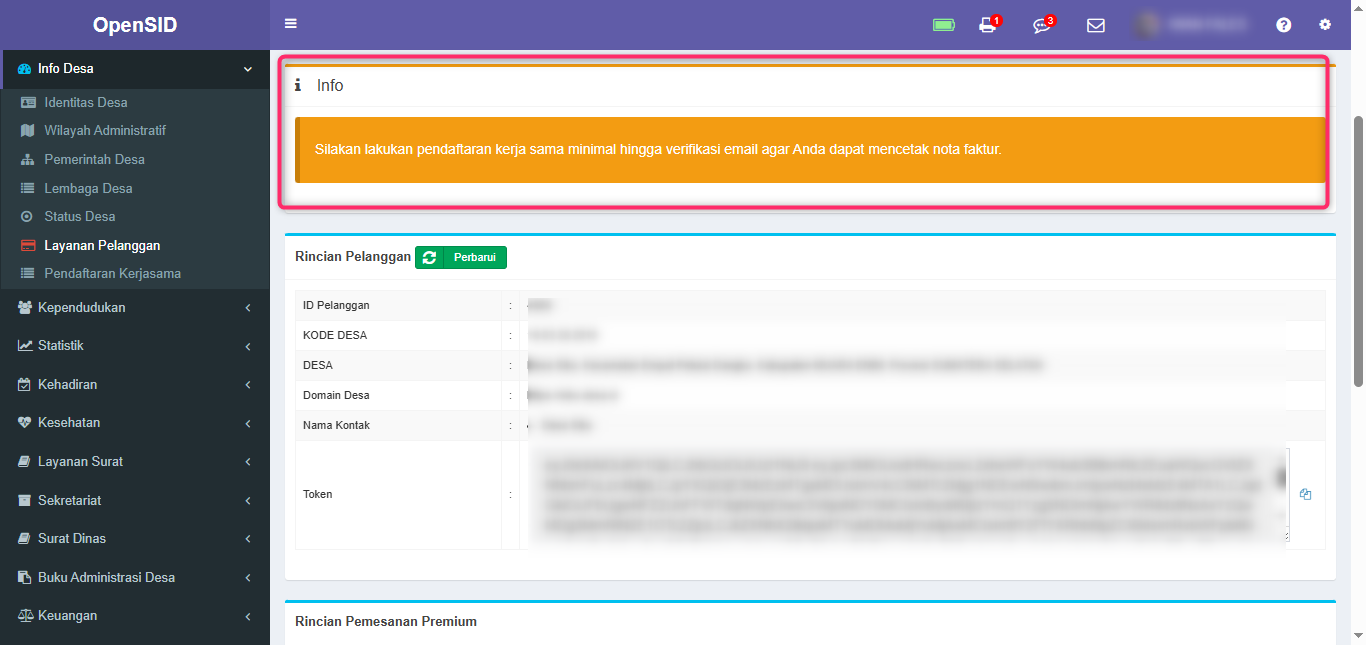Click the Pemerintah Desa sitemap icon

27,159
